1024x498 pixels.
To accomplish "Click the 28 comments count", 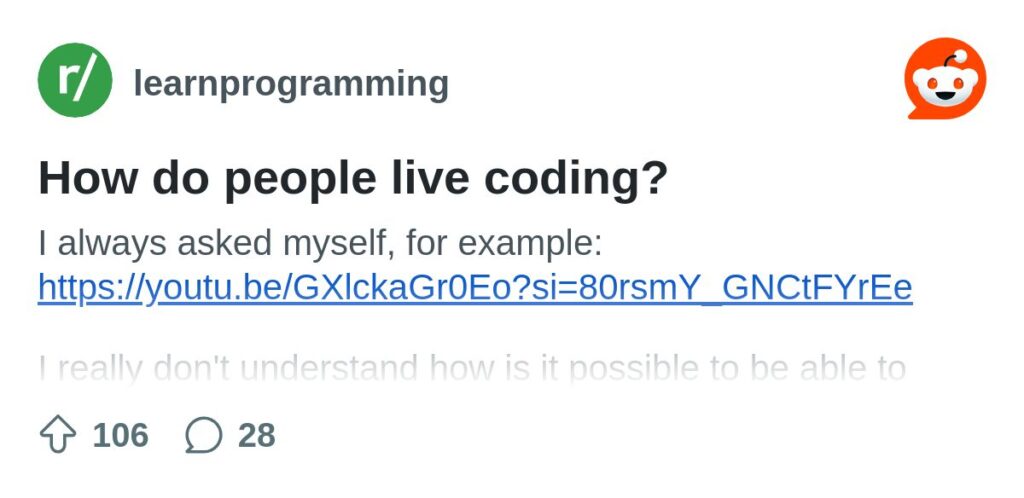I will pos(257,435).
